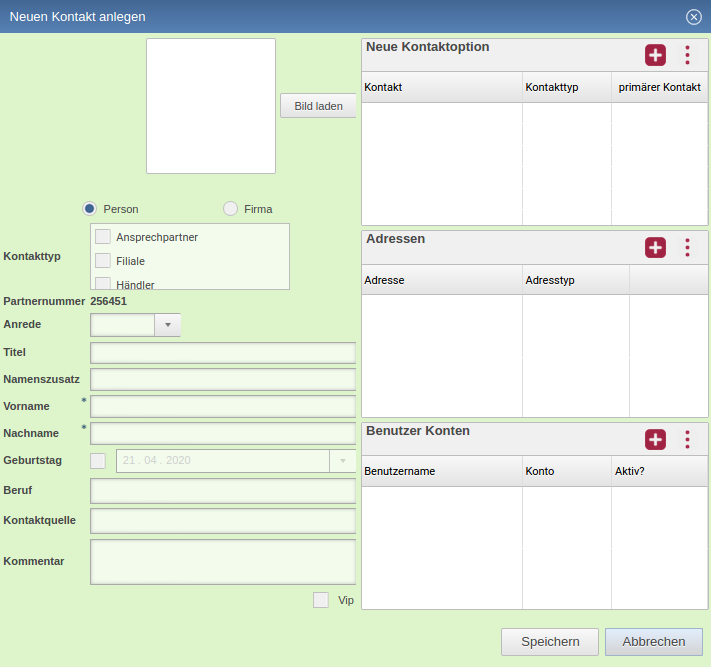Click into the Vorname input field
Image resolution: width=711 pixels, height=667 pixels.
coord(223,406)
